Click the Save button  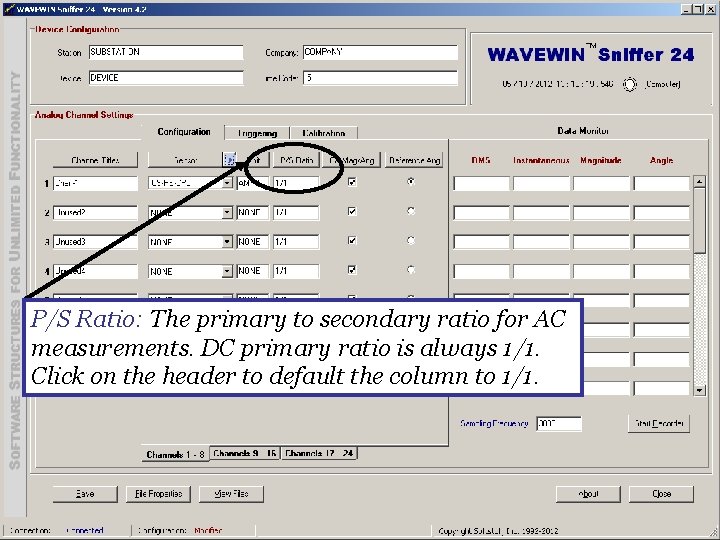tap(85, 494)
